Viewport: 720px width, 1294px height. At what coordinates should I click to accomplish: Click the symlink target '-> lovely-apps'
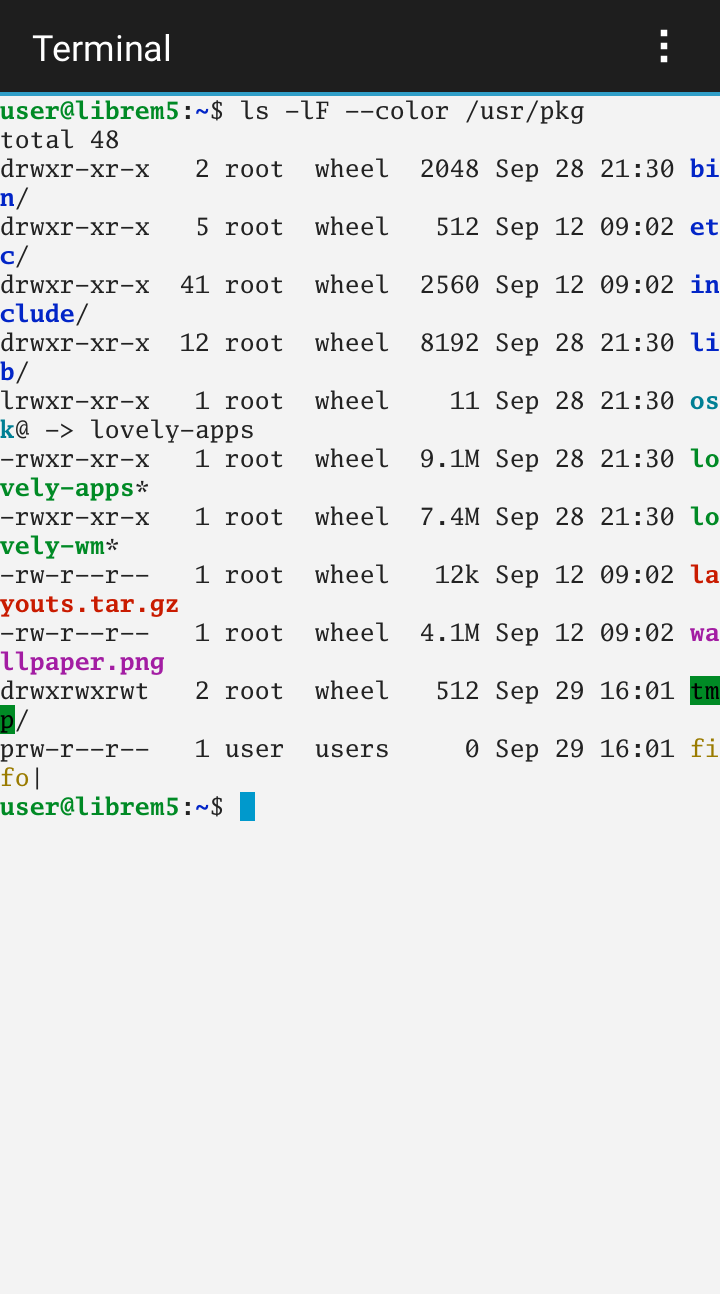pyautogui.click(x=149, y=430)
